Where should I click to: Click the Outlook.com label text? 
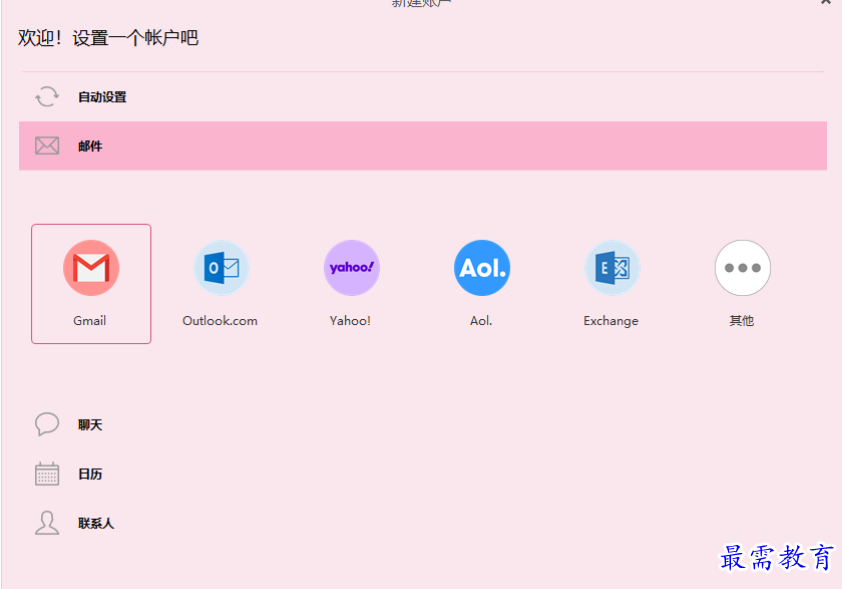click(220, 321)
